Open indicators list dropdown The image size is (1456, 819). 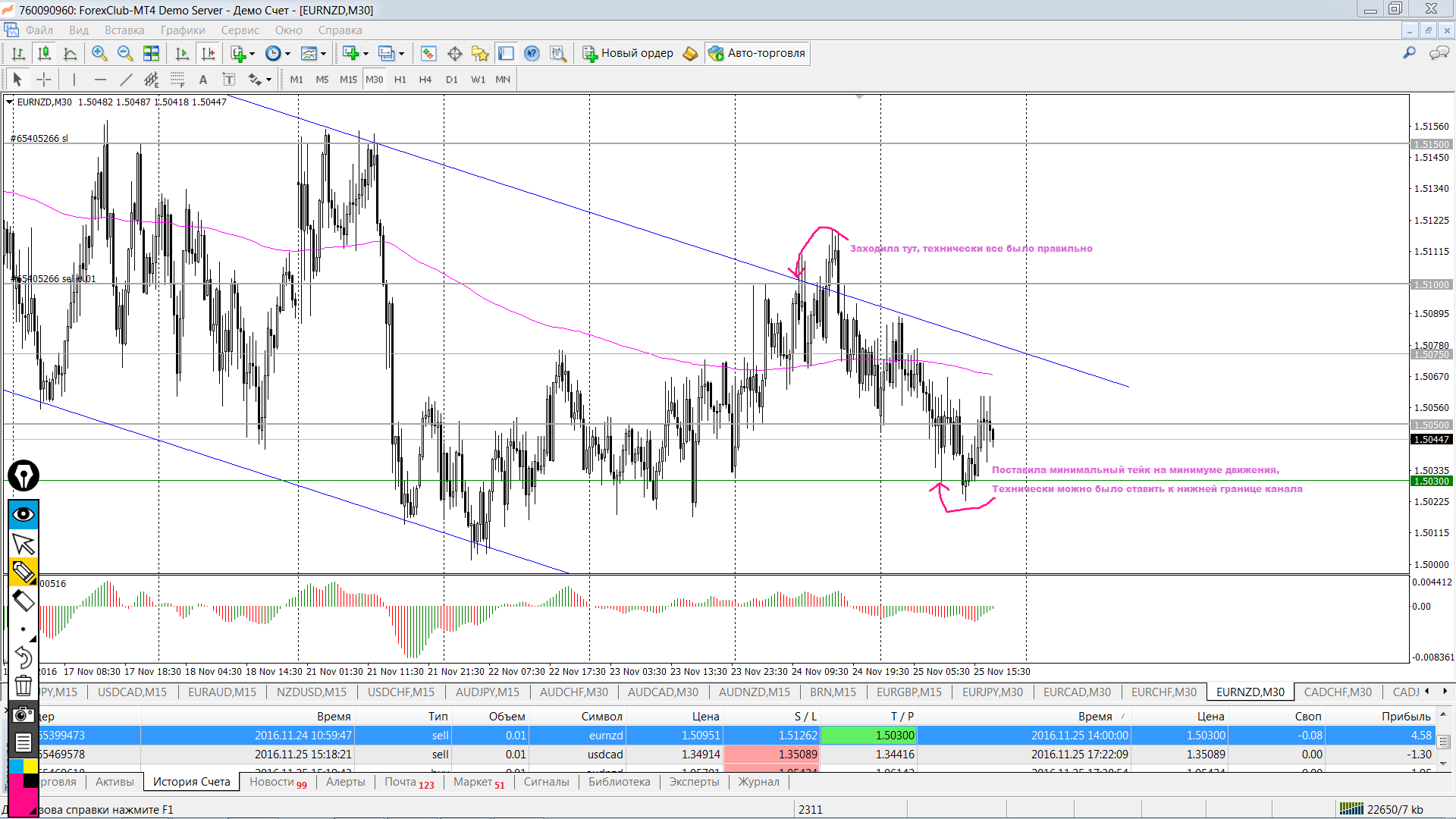point(243,53)
